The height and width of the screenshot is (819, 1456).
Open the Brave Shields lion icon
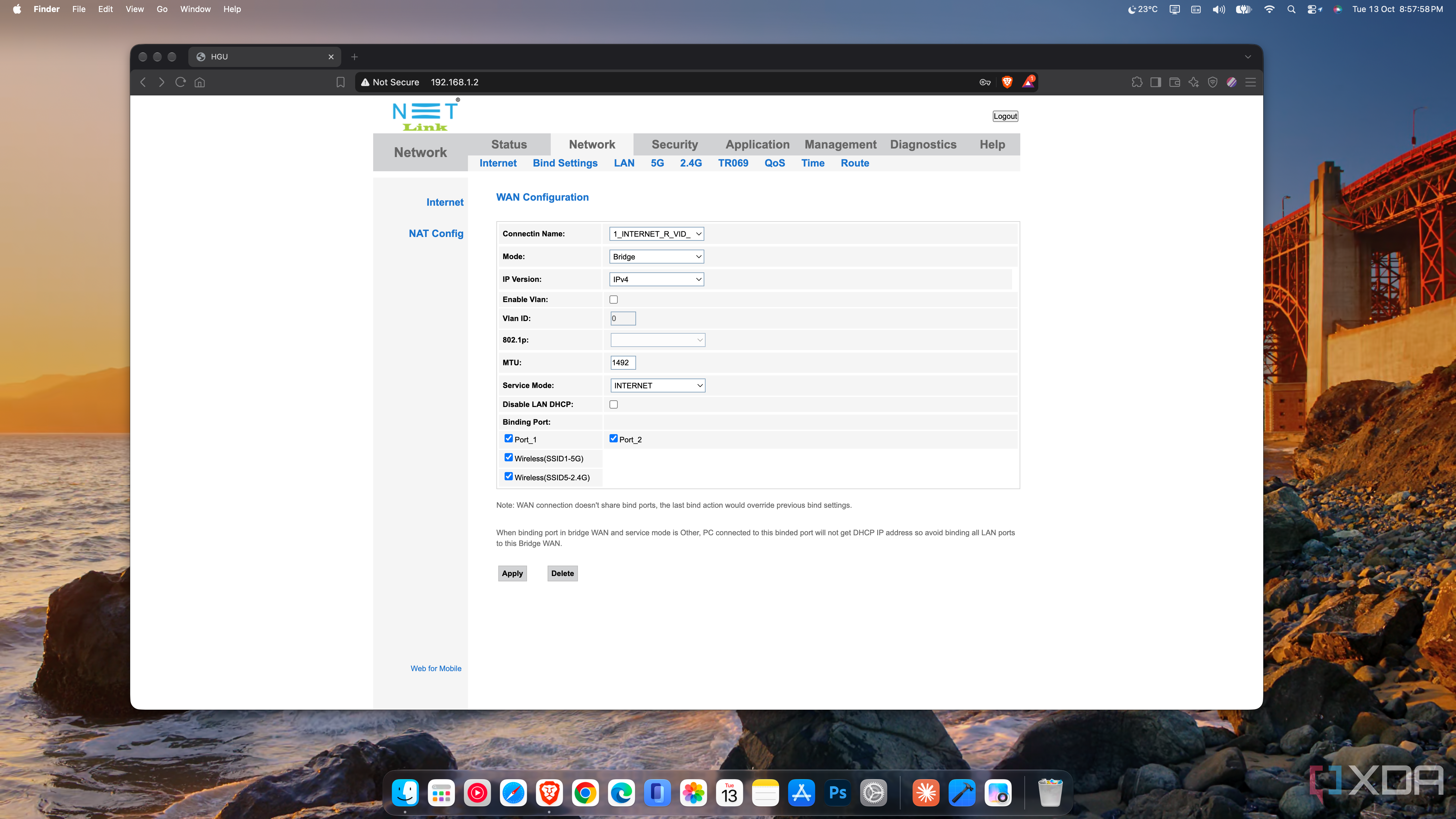(1007, 82)
